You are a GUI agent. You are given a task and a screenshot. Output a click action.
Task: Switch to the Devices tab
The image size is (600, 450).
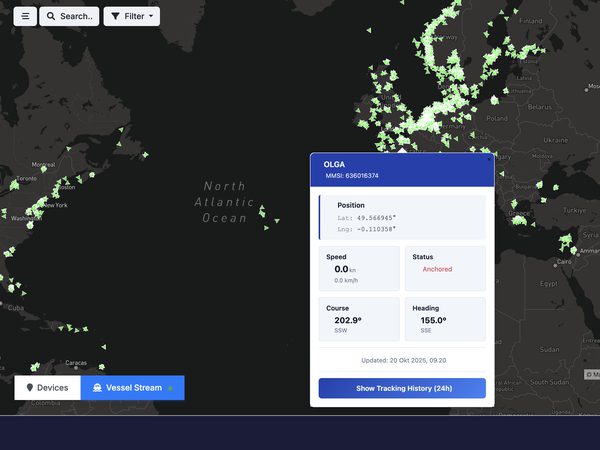pos(47,388)
